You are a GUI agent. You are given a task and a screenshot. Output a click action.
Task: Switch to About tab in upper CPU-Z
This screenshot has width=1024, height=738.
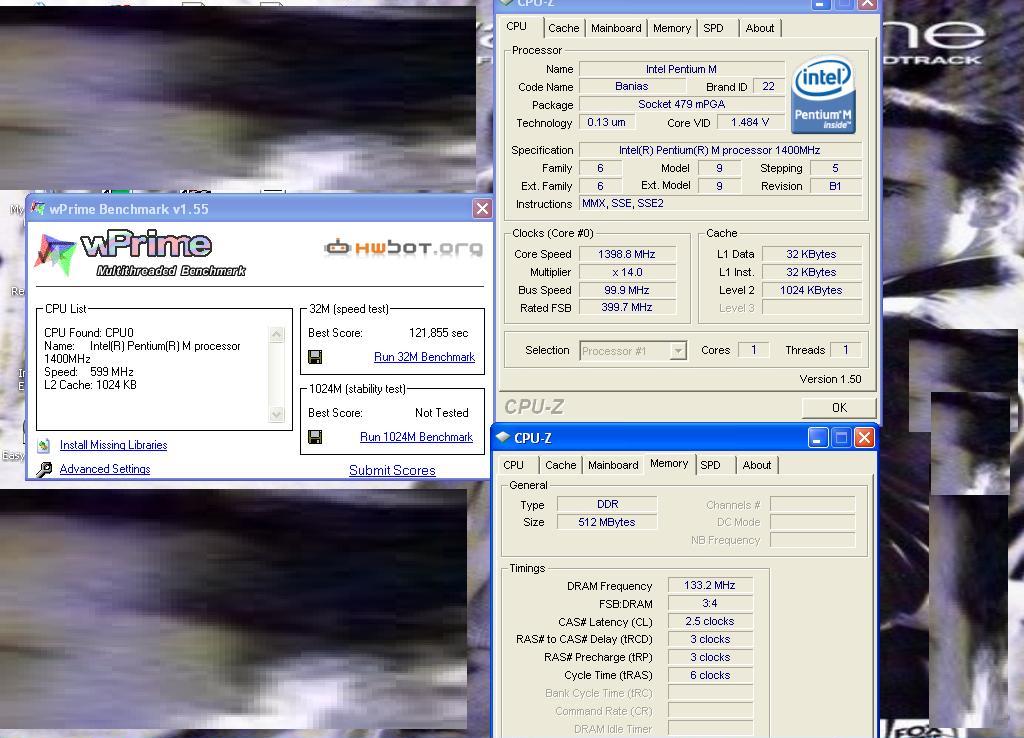(x=760, y=28)
